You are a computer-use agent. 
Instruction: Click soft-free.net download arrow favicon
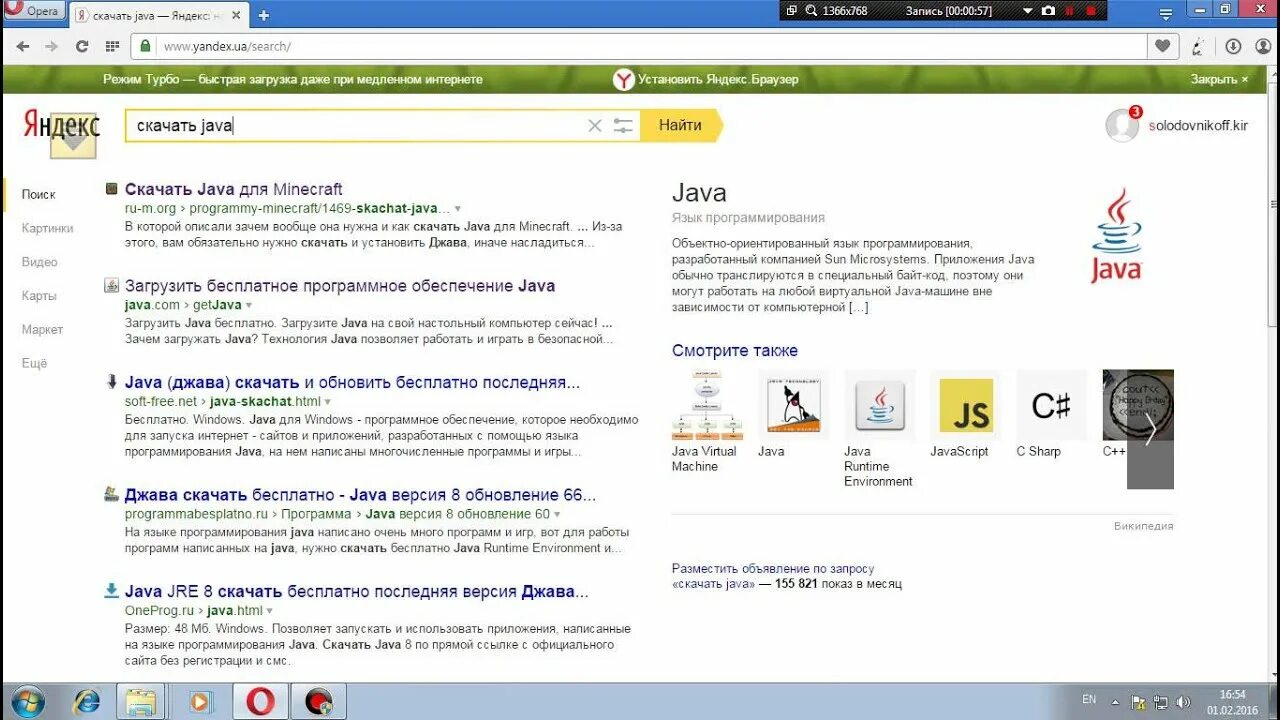pos(111,381)
